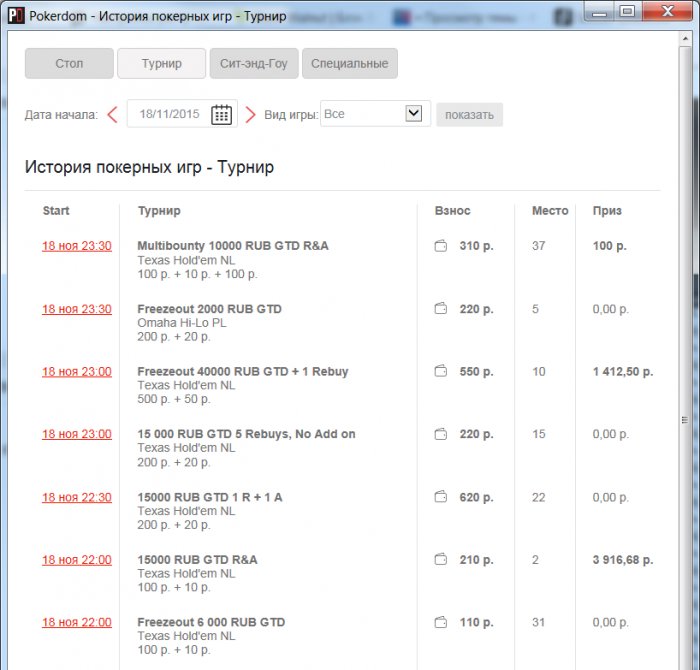Click wallet icon beside 550 p. buy-in
The height and width of the screenshot is (670, 700).
[441, 371]
